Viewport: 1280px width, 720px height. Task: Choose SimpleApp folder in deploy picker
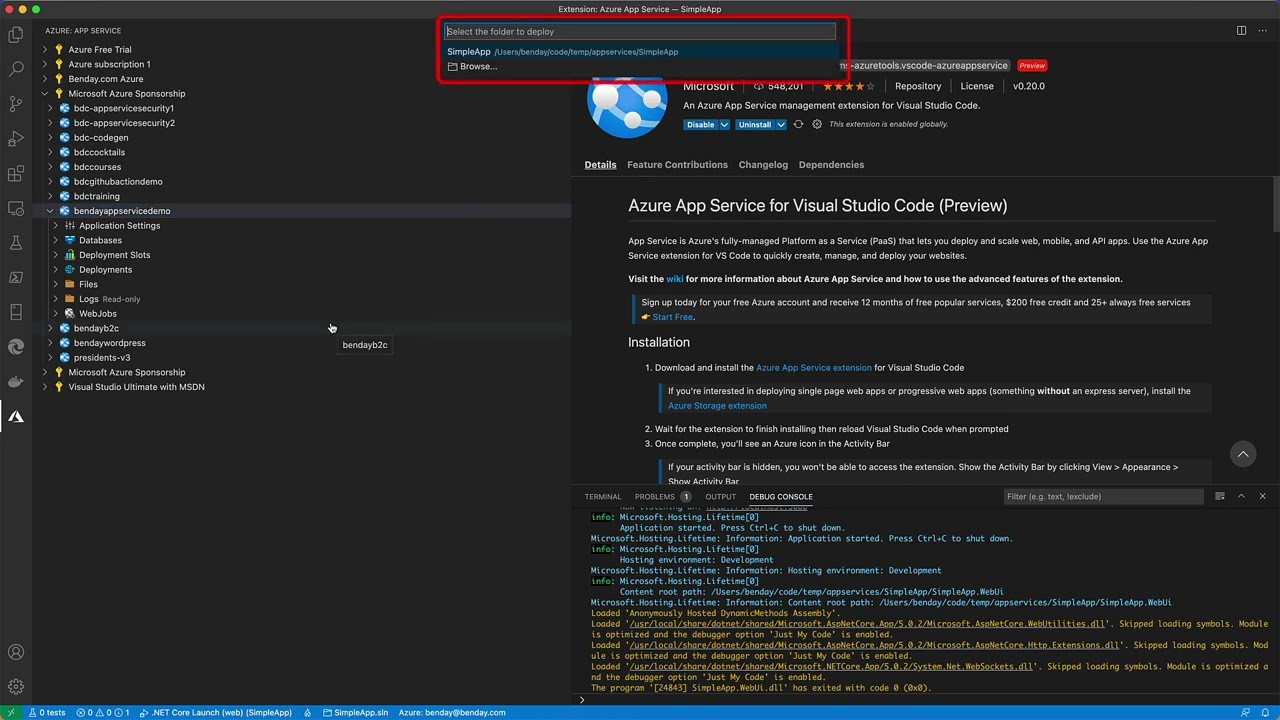click(640, 52)
